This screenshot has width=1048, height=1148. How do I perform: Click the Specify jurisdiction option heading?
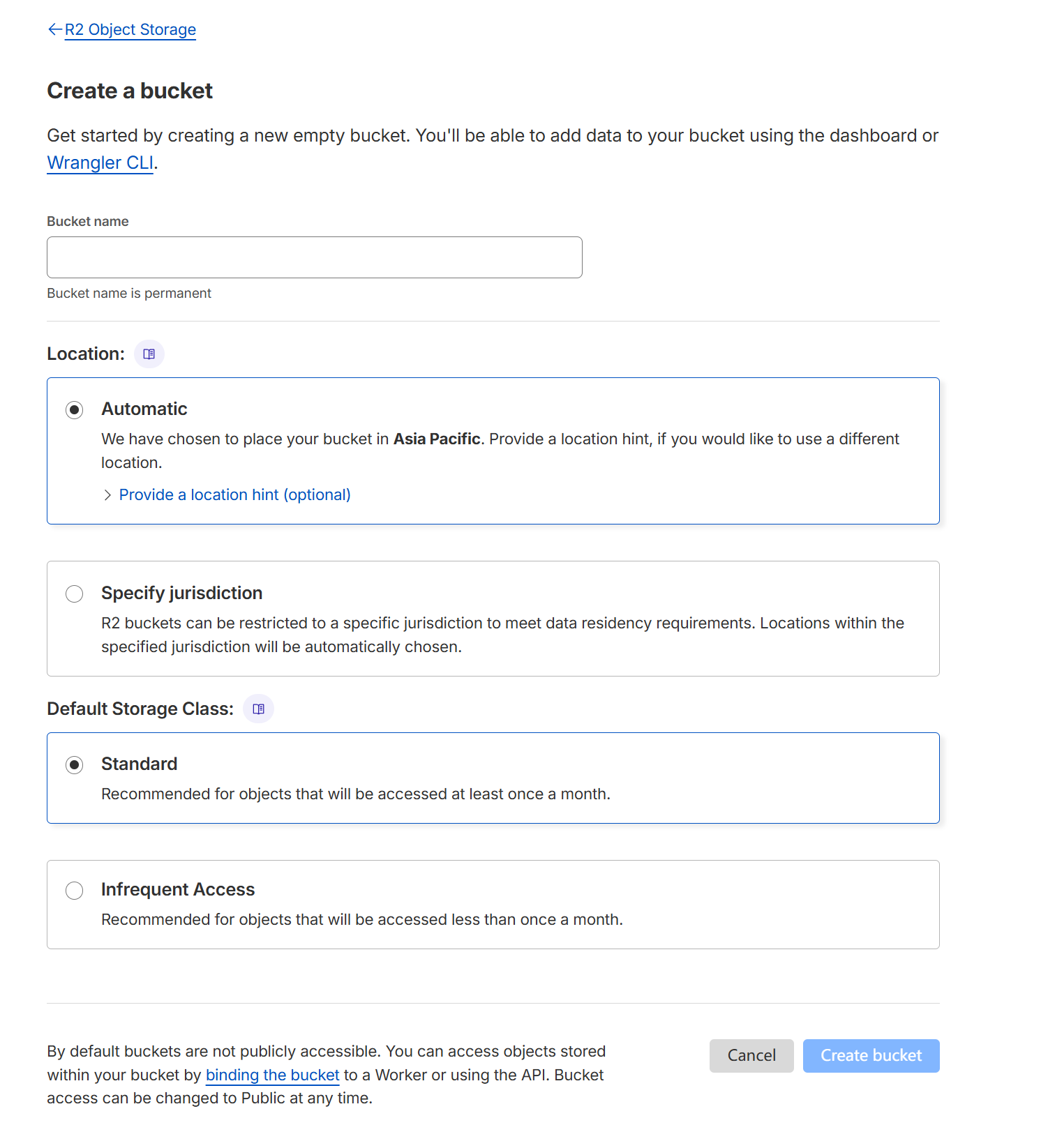(x=181, y=593)
